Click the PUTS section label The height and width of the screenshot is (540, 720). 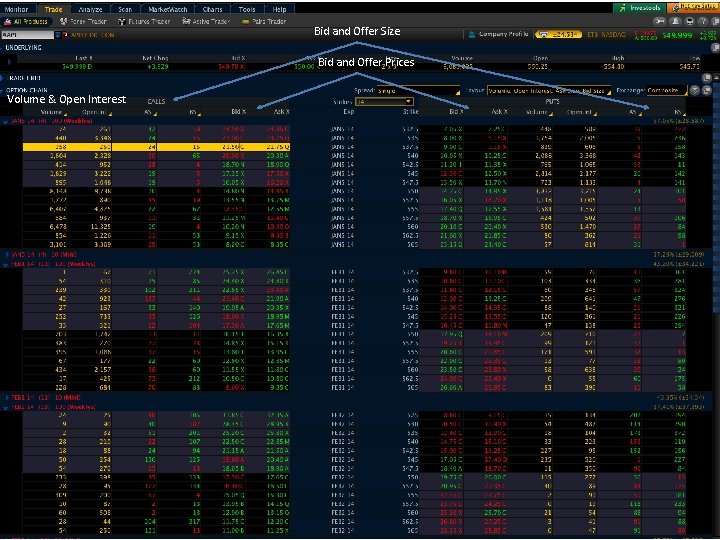coord(552,101)
